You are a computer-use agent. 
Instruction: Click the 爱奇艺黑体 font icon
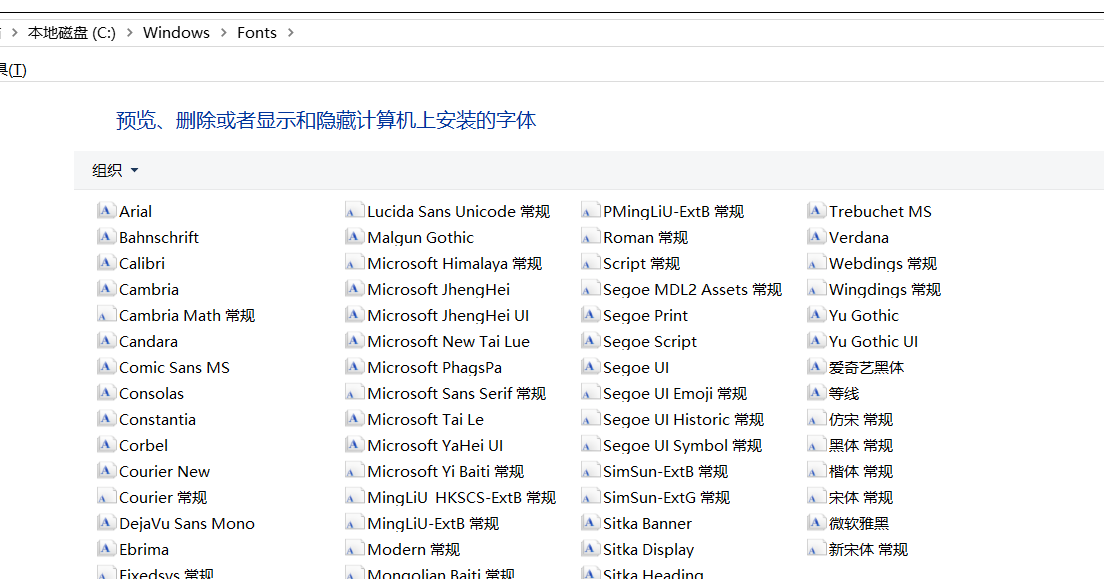coord(816,367)
